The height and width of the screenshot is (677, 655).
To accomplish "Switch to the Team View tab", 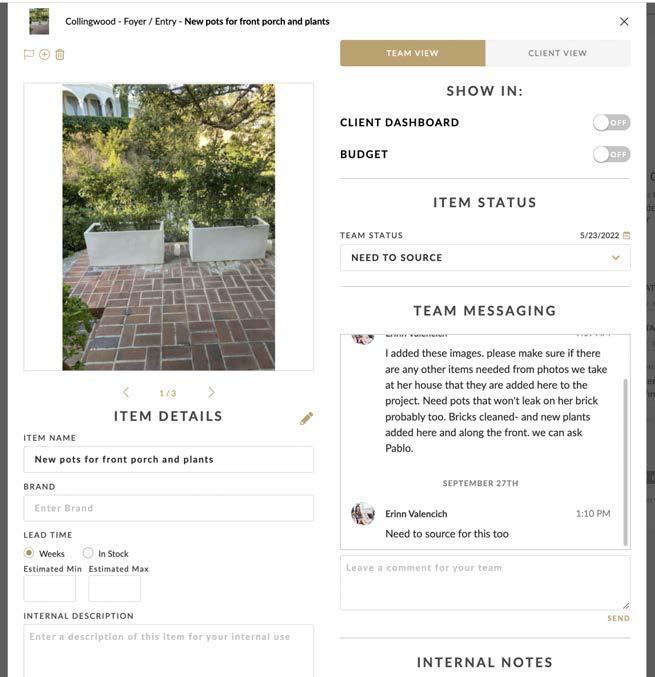I will (412, 53).
